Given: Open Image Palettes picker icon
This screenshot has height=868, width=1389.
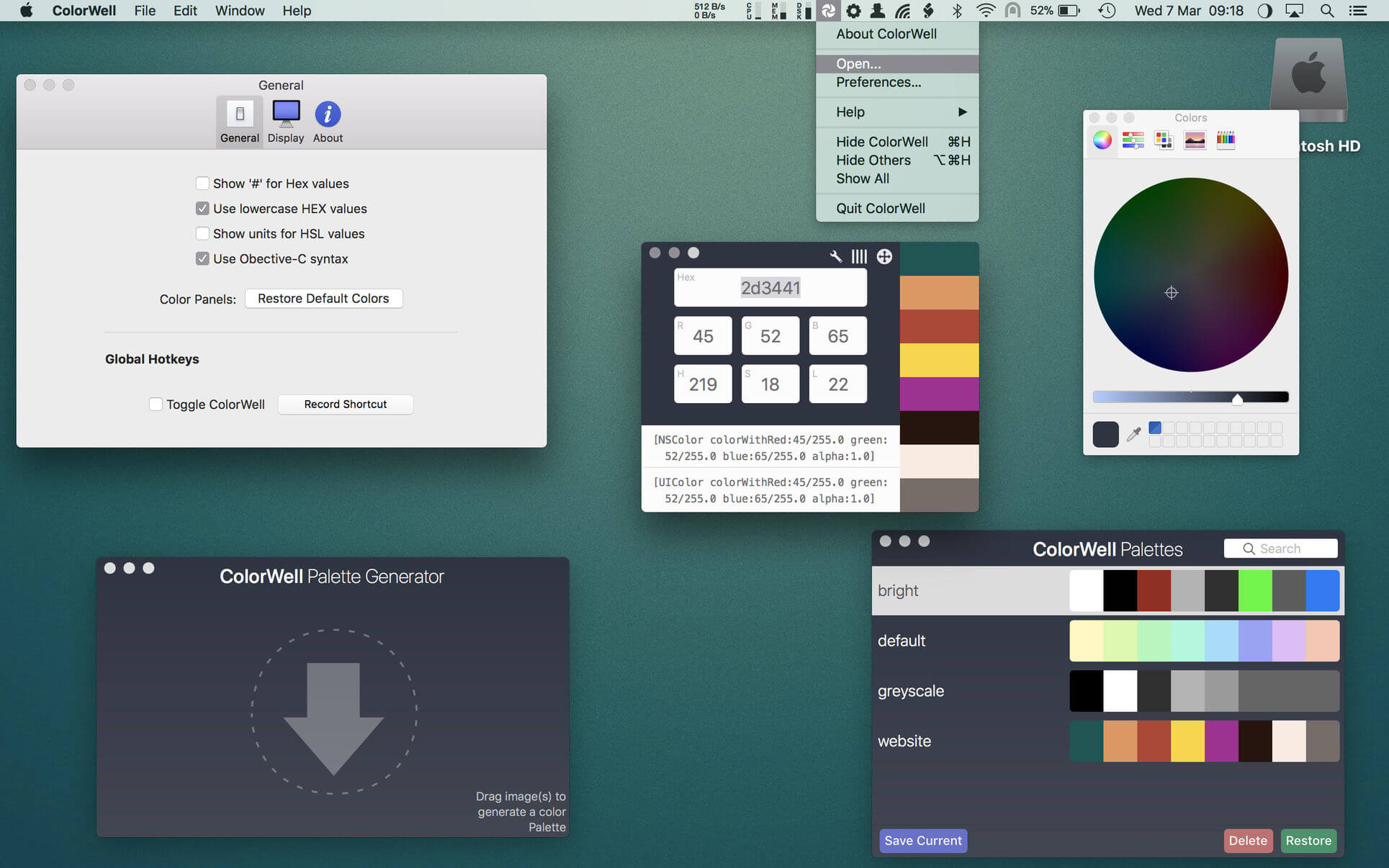Looking at the screenshot, I should click(x=1194, y=140).
